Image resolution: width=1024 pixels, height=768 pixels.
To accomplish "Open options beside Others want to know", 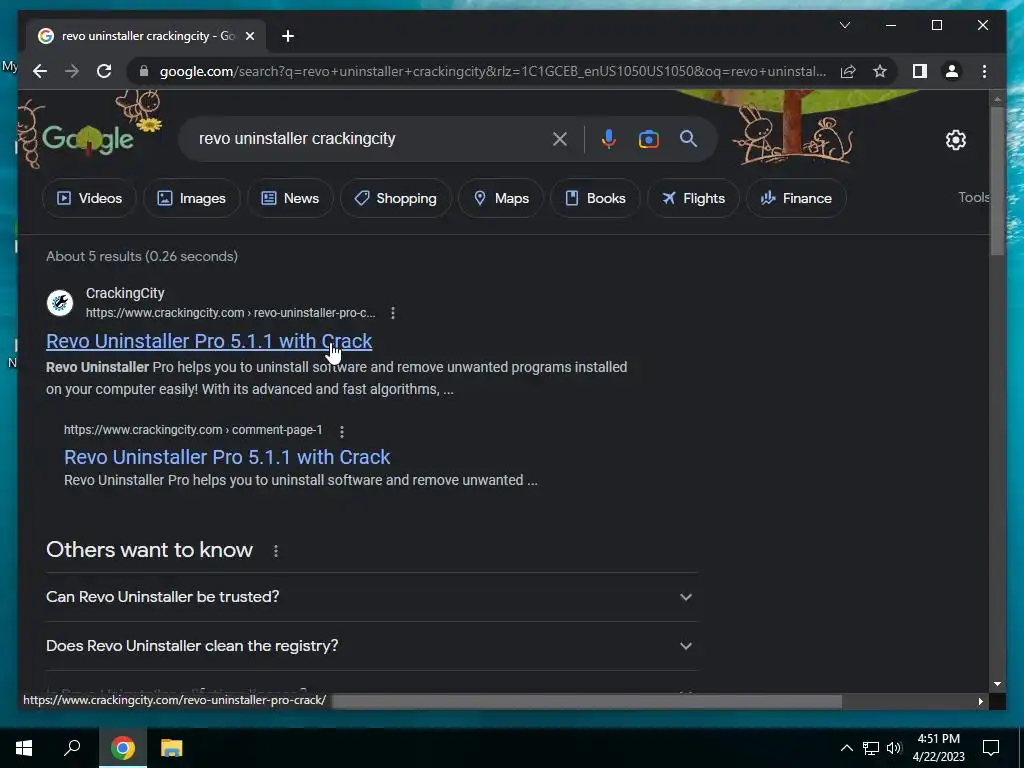I will tap(276, 551).
